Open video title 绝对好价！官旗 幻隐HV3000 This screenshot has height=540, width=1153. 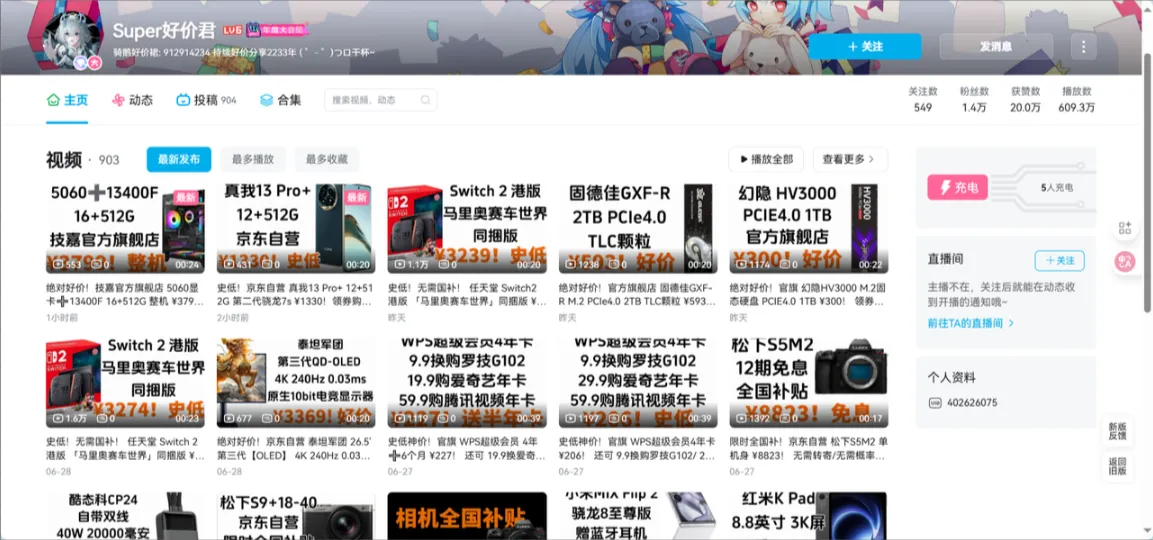[x=808, y=294]
